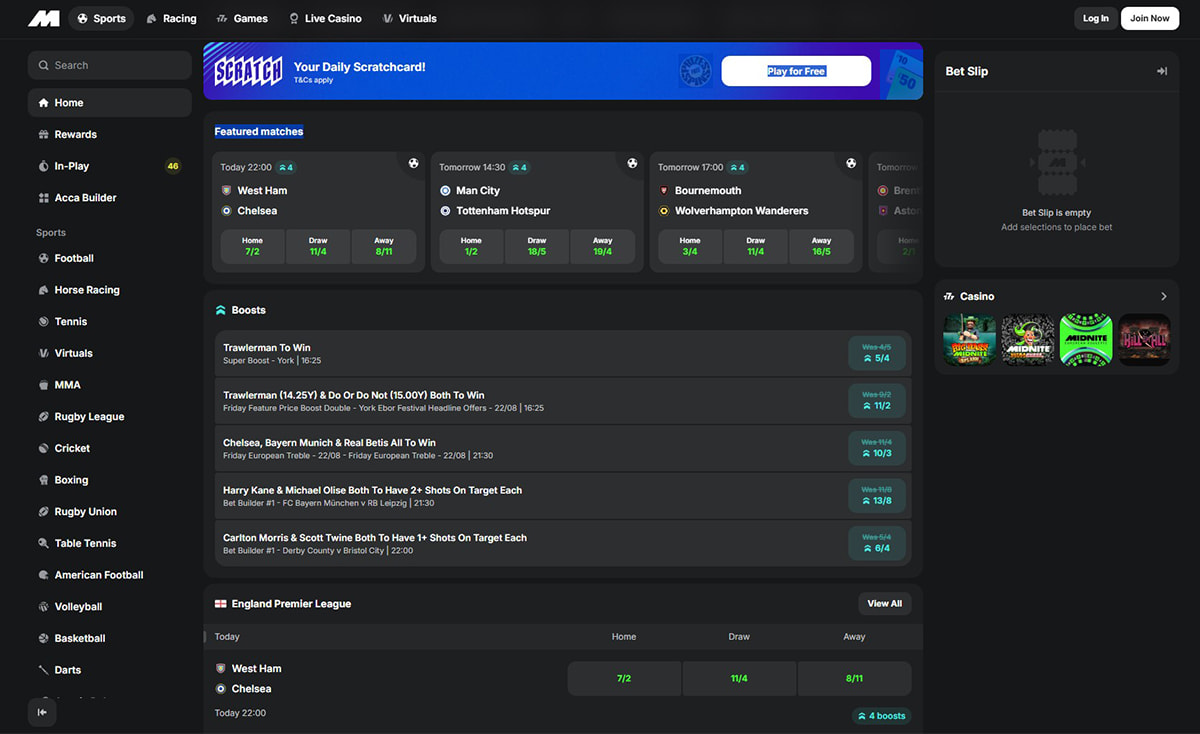The width and height of the screenshot is (1200, 734).
Task: Open Rewards from the sidebar
Action: (110, 134)
